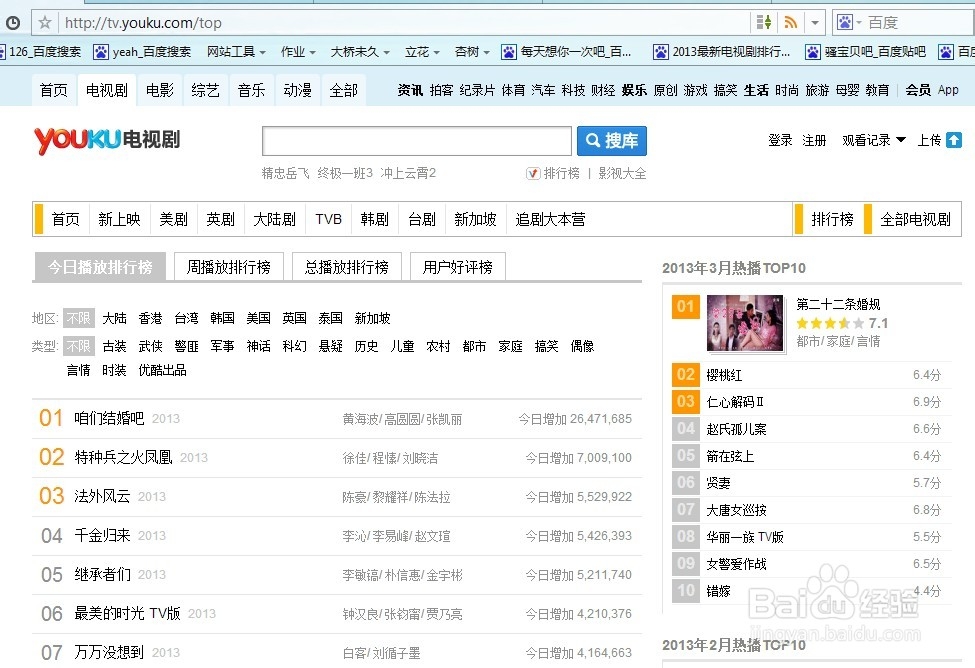Screen dimensions: 975x668
Task: Click the Baidu search box in toolbar
Action: point(919,23)
